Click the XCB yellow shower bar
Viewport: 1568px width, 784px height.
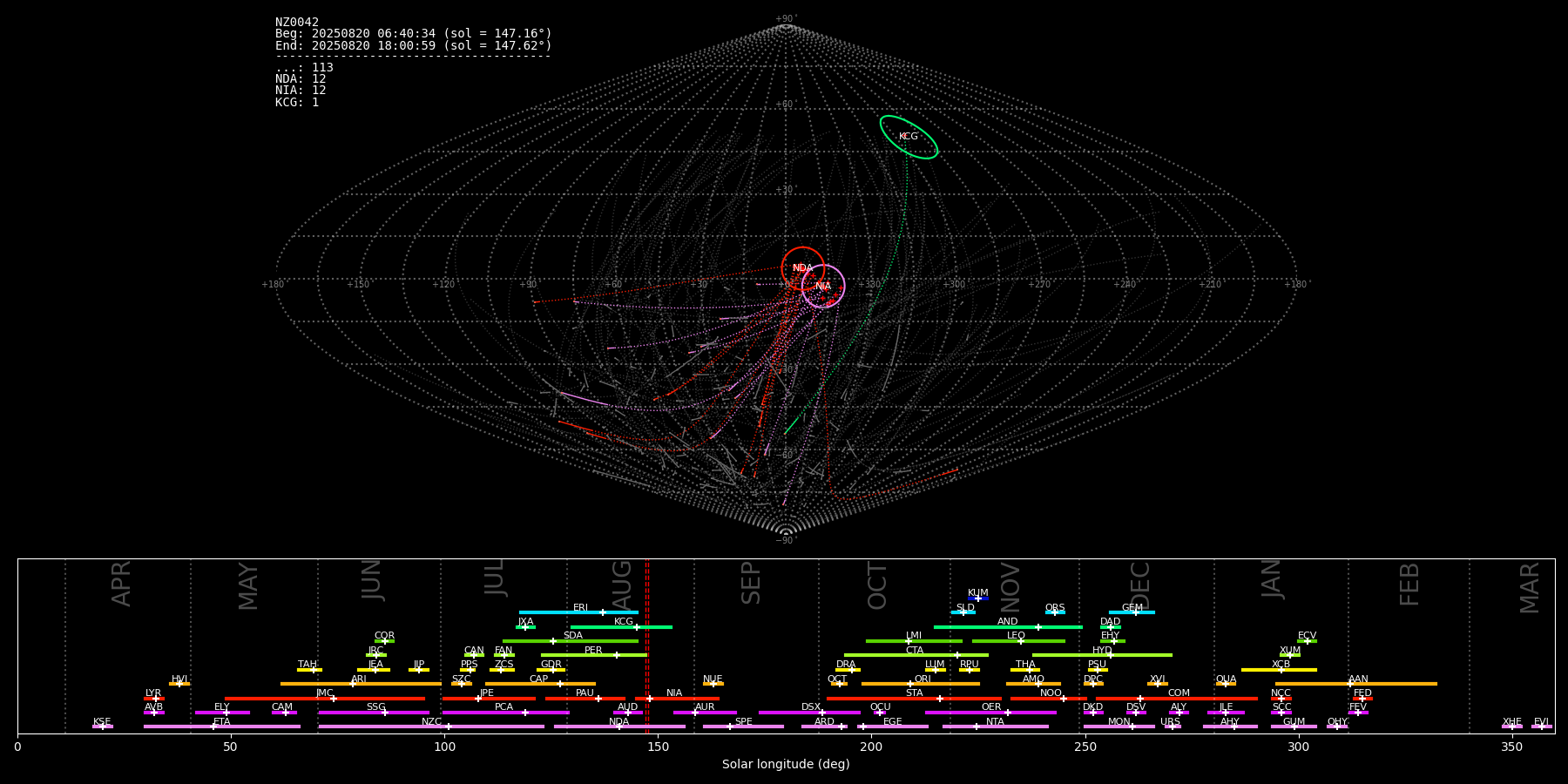tap(1279, 669)
